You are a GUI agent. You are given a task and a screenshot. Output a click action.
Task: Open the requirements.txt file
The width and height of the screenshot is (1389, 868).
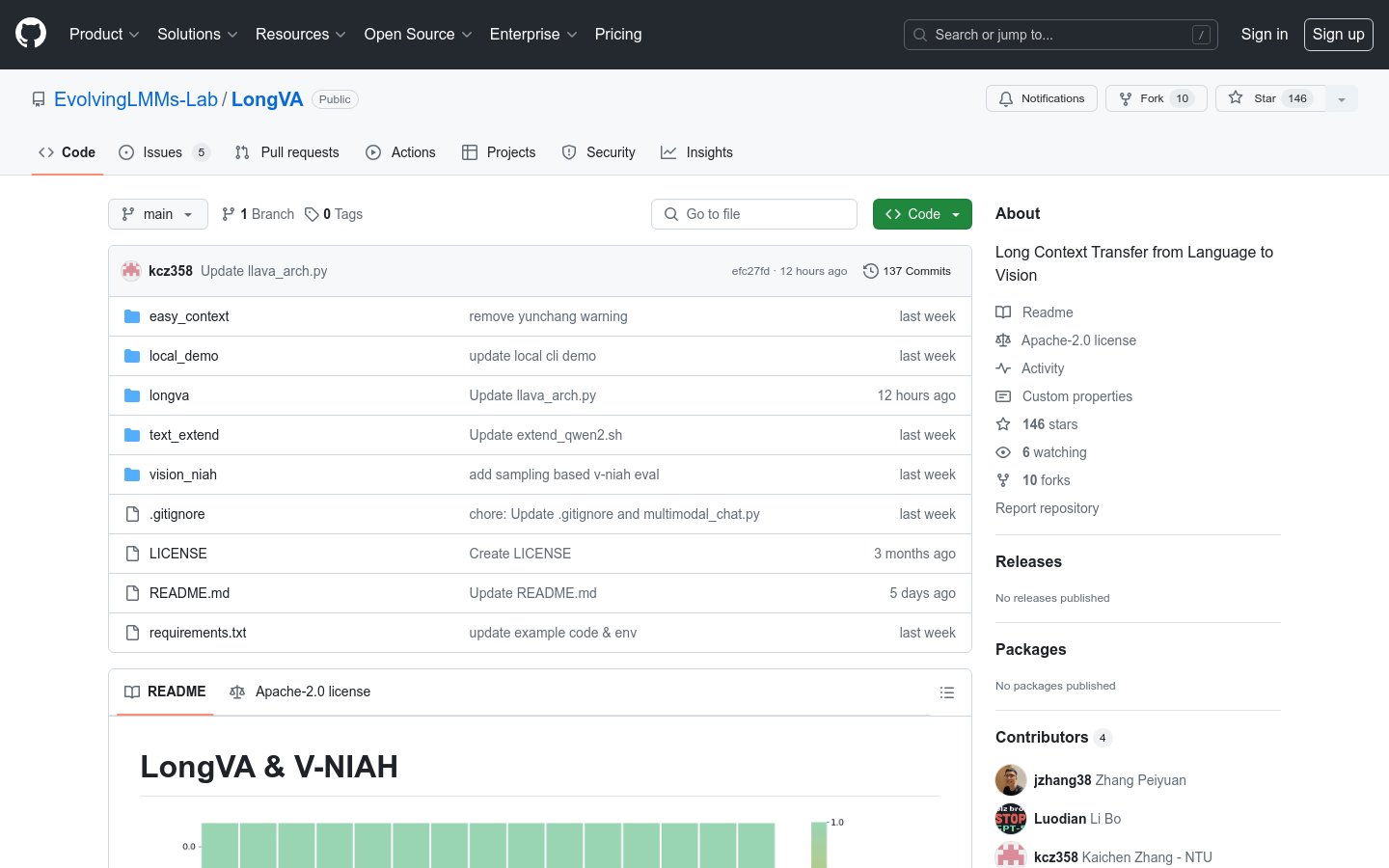(x=198, y=633)
